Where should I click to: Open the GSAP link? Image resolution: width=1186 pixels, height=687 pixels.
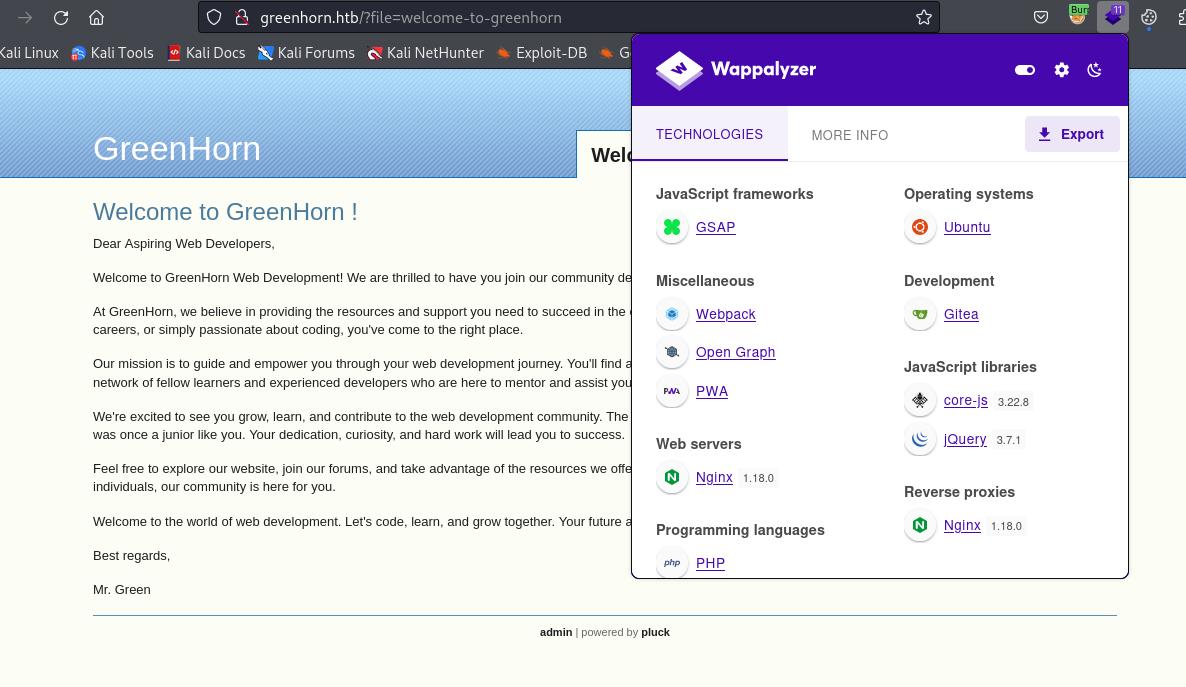click(716, 227)
